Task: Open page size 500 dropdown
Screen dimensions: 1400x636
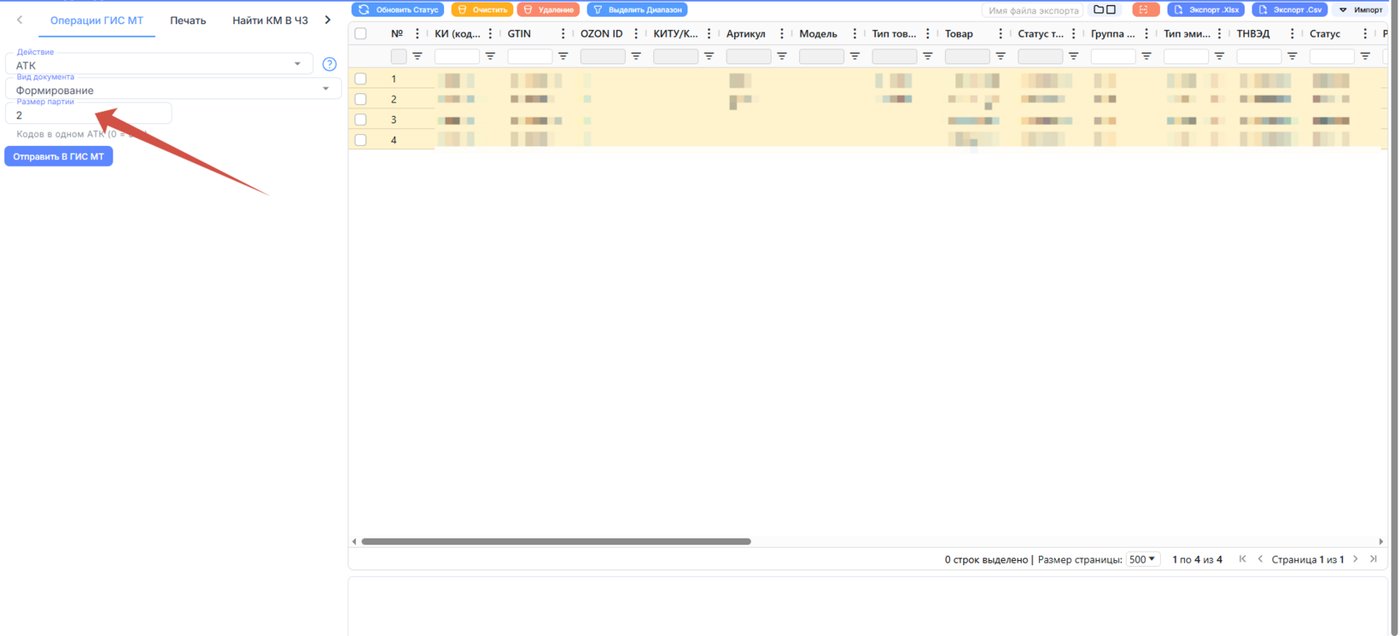Action: [x=1143, y=559]
